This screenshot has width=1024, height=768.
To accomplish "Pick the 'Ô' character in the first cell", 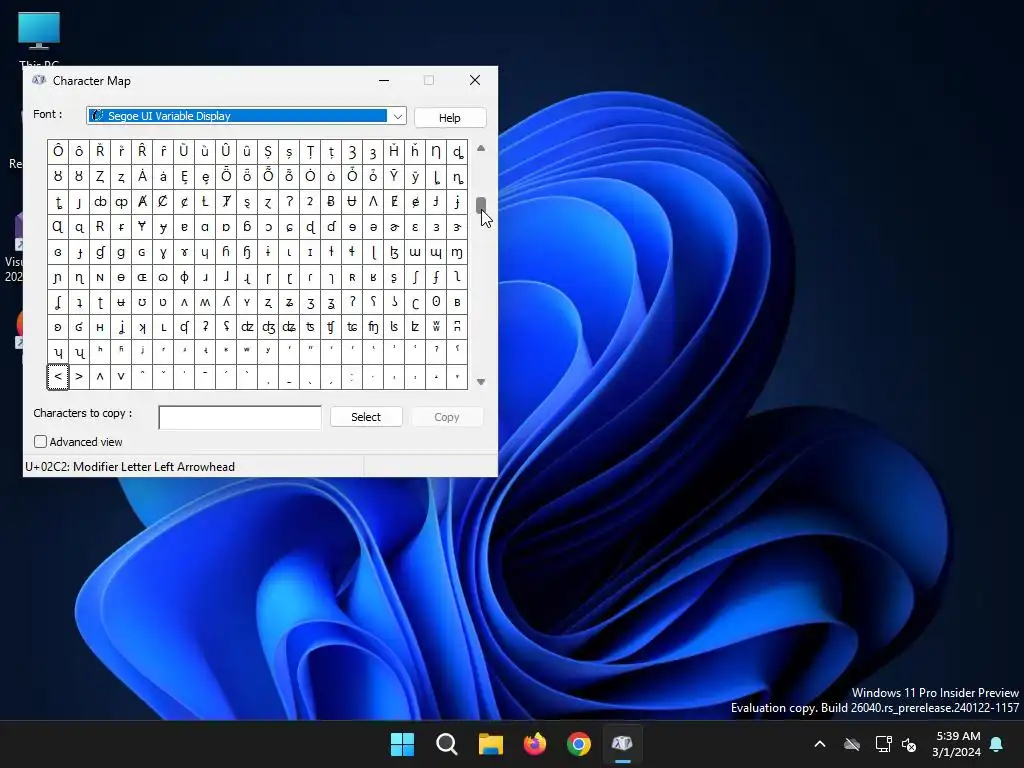I will [58, 152].
